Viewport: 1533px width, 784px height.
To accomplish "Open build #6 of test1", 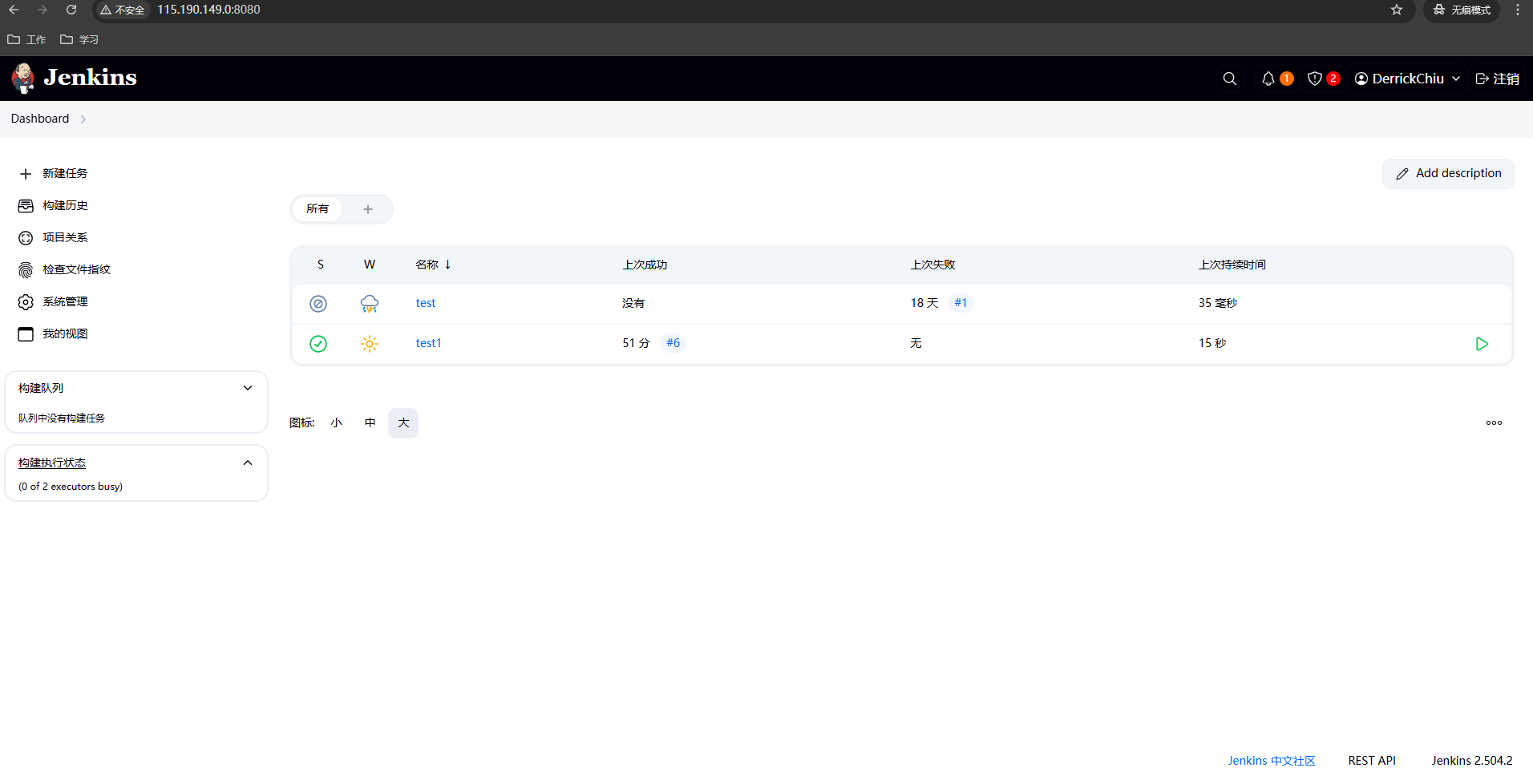I will pyautogui.click(x=673, y=343).
